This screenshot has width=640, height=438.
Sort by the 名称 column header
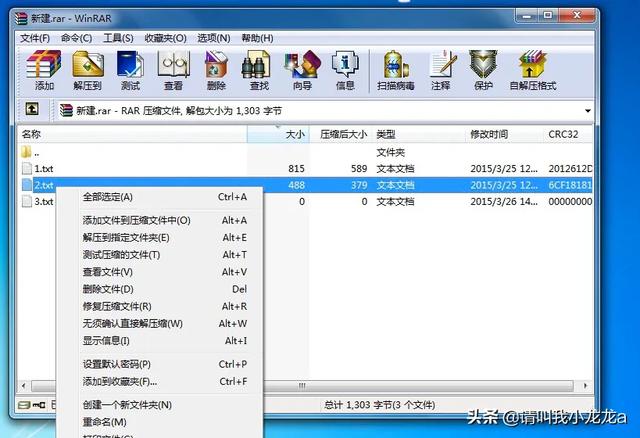coord(132,134)
